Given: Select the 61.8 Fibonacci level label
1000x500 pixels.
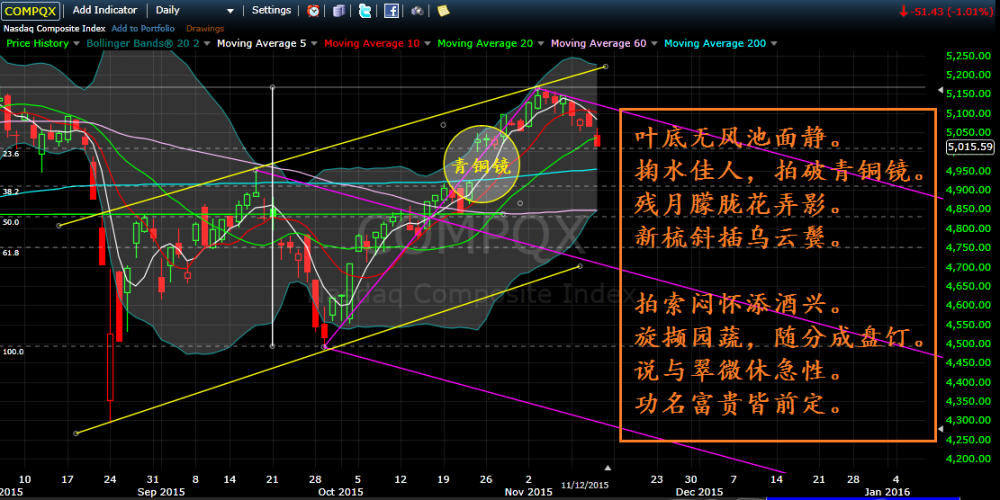Looking at the screenshot, I should 11,253.
